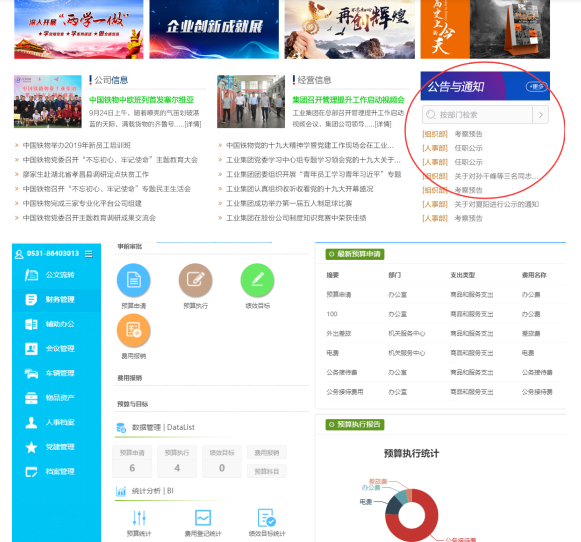Click the 更多 button in 公告与通知
This screenshot has width=581, height=542.
(x=536, y=87)
